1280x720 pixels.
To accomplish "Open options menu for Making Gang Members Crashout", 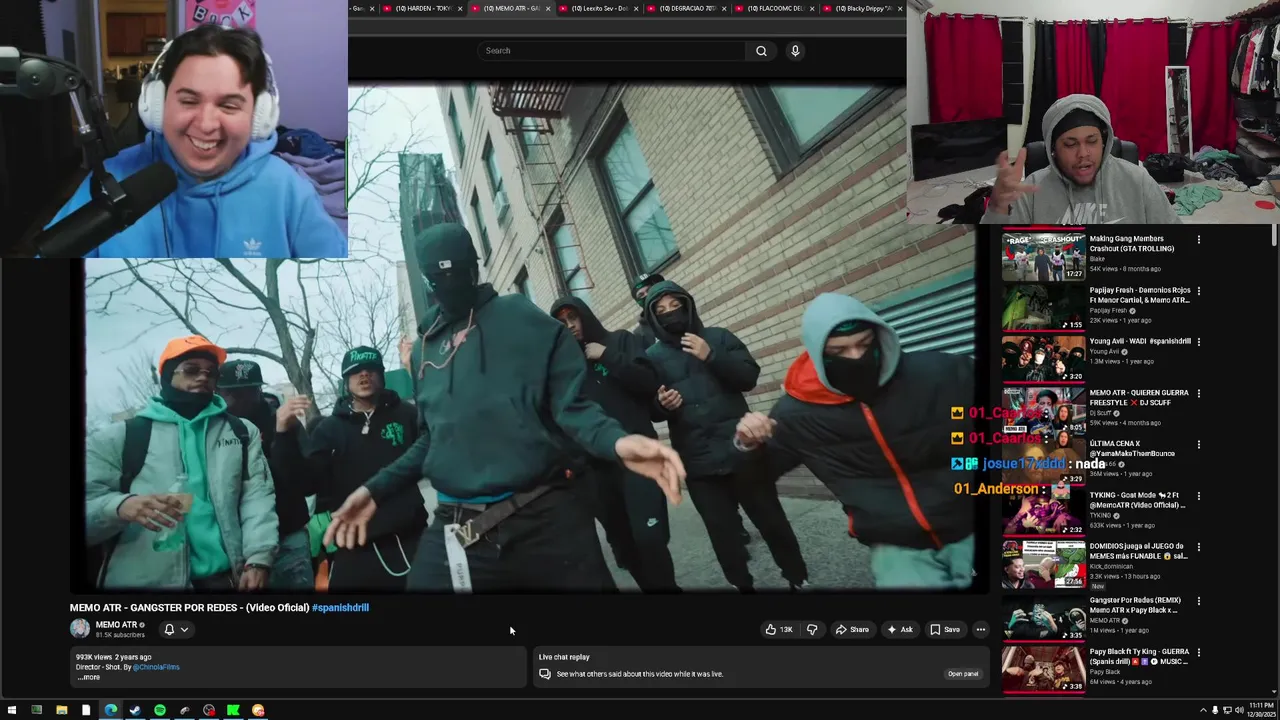I will [x=1199, y=239].
